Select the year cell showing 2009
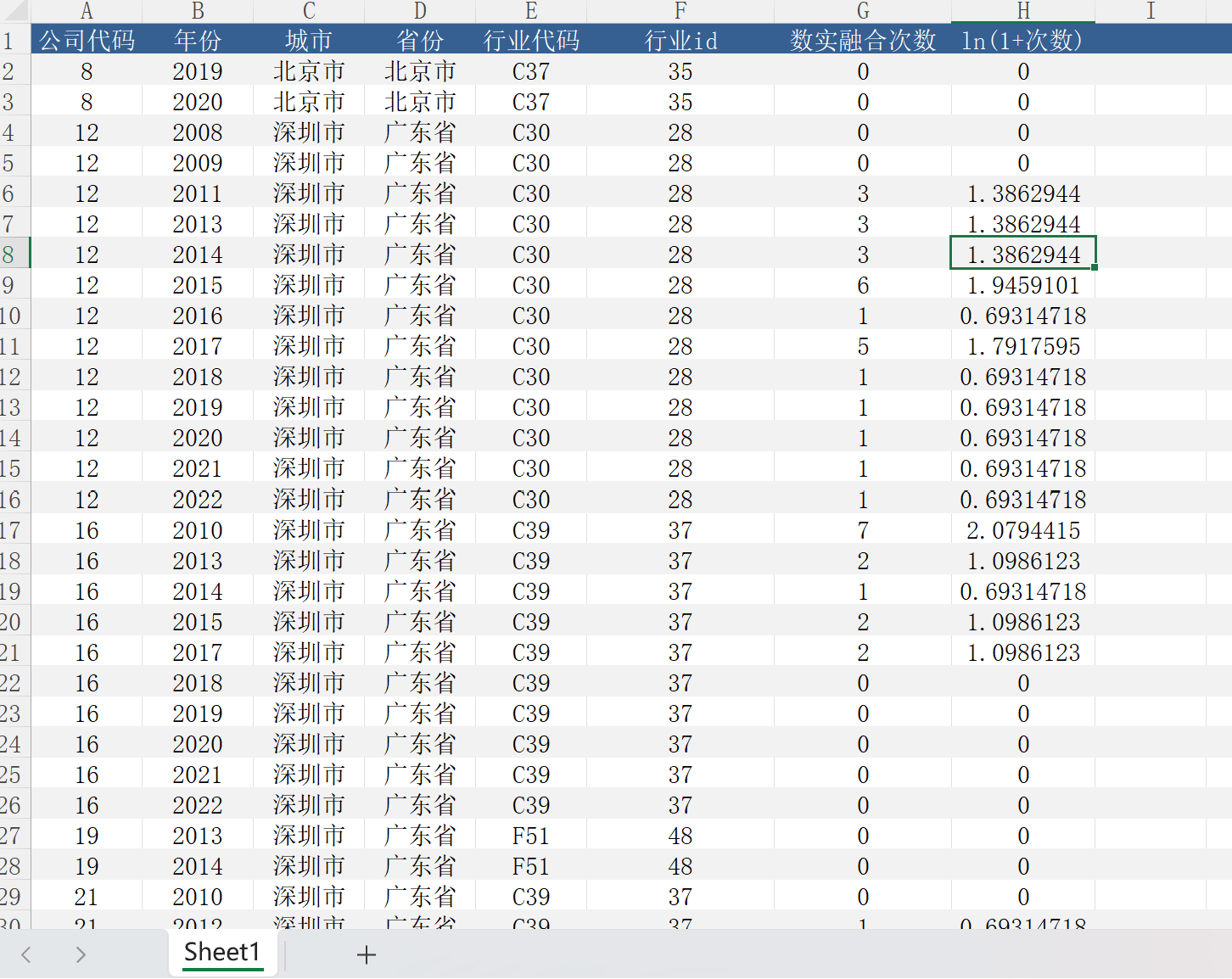Image resolution: width=1232 pixels, height=979 pixels. point(198,163)
